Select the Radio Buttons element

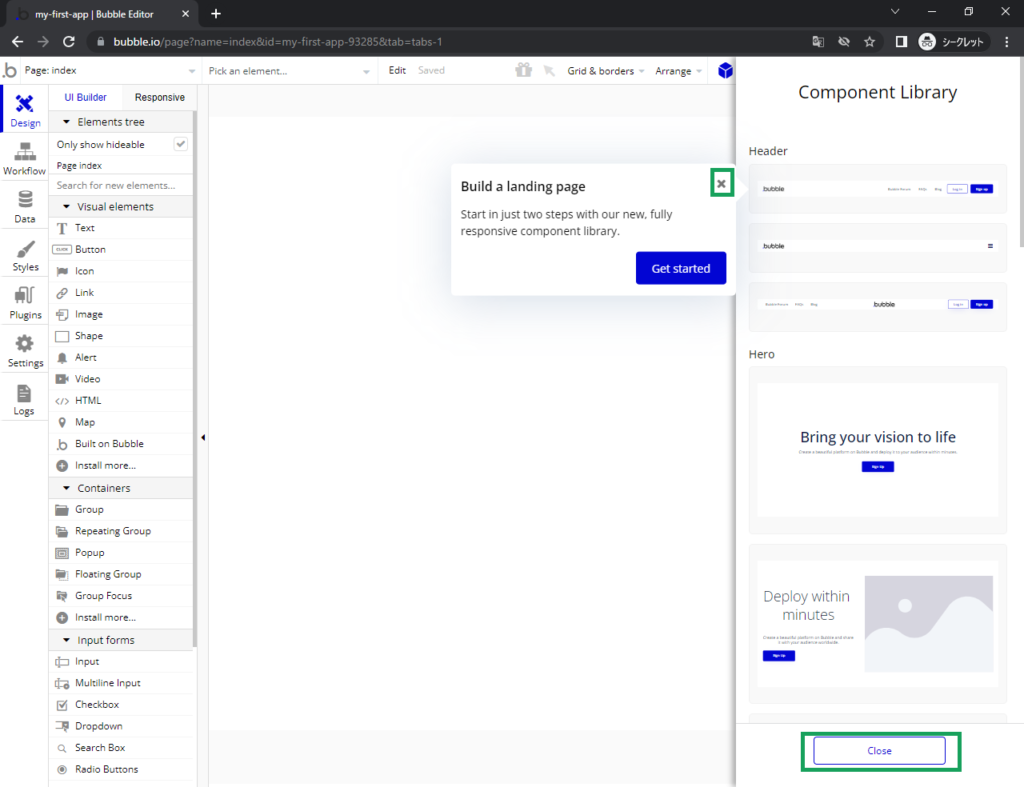click(106, 769)
